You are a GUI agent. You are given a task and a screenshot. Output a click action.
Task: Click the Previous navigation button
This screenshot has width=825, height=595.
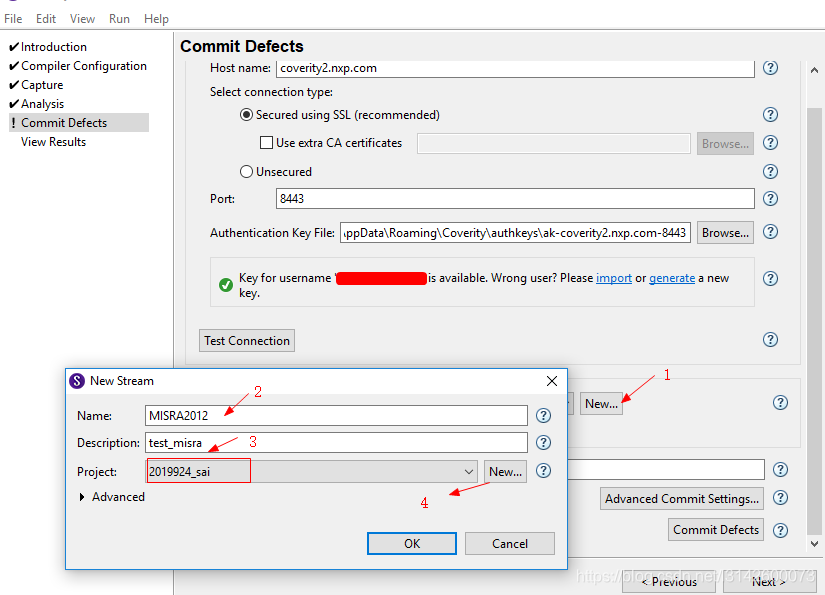pyautogui.click(x=669, y=582)
